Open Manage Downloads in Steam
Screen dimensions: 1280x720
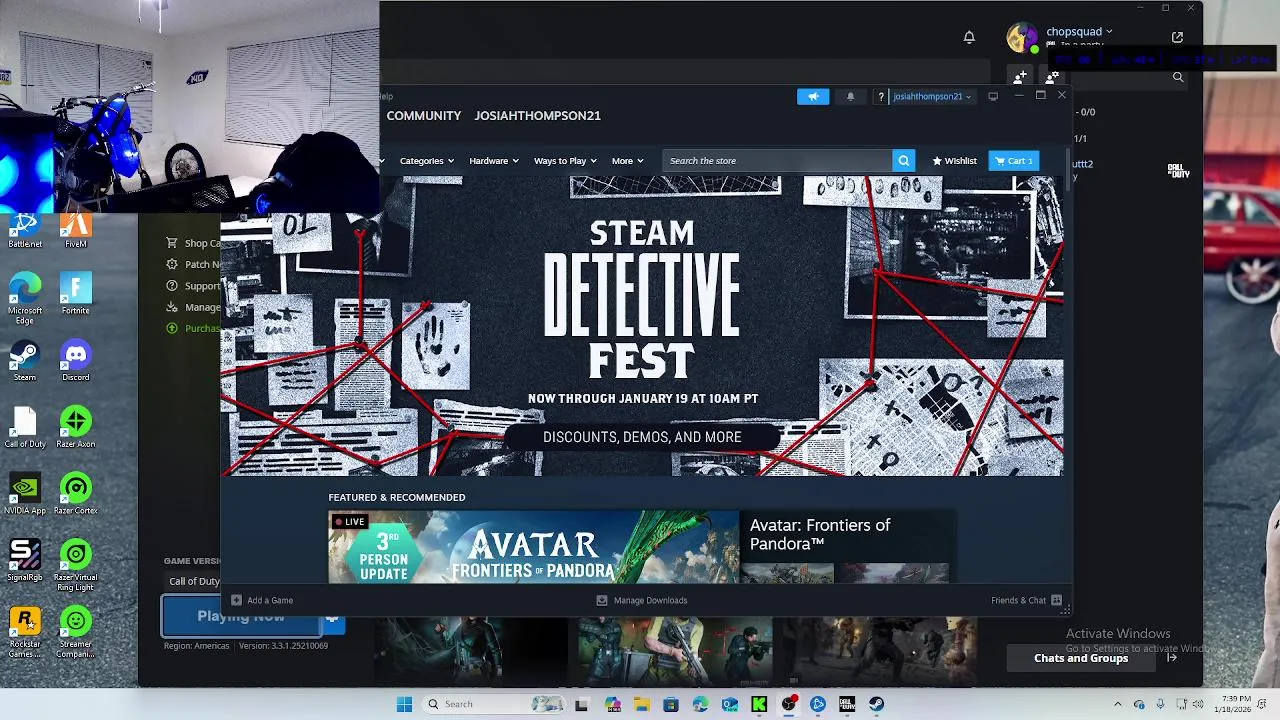pyautogui.click(x=642, y=600)
